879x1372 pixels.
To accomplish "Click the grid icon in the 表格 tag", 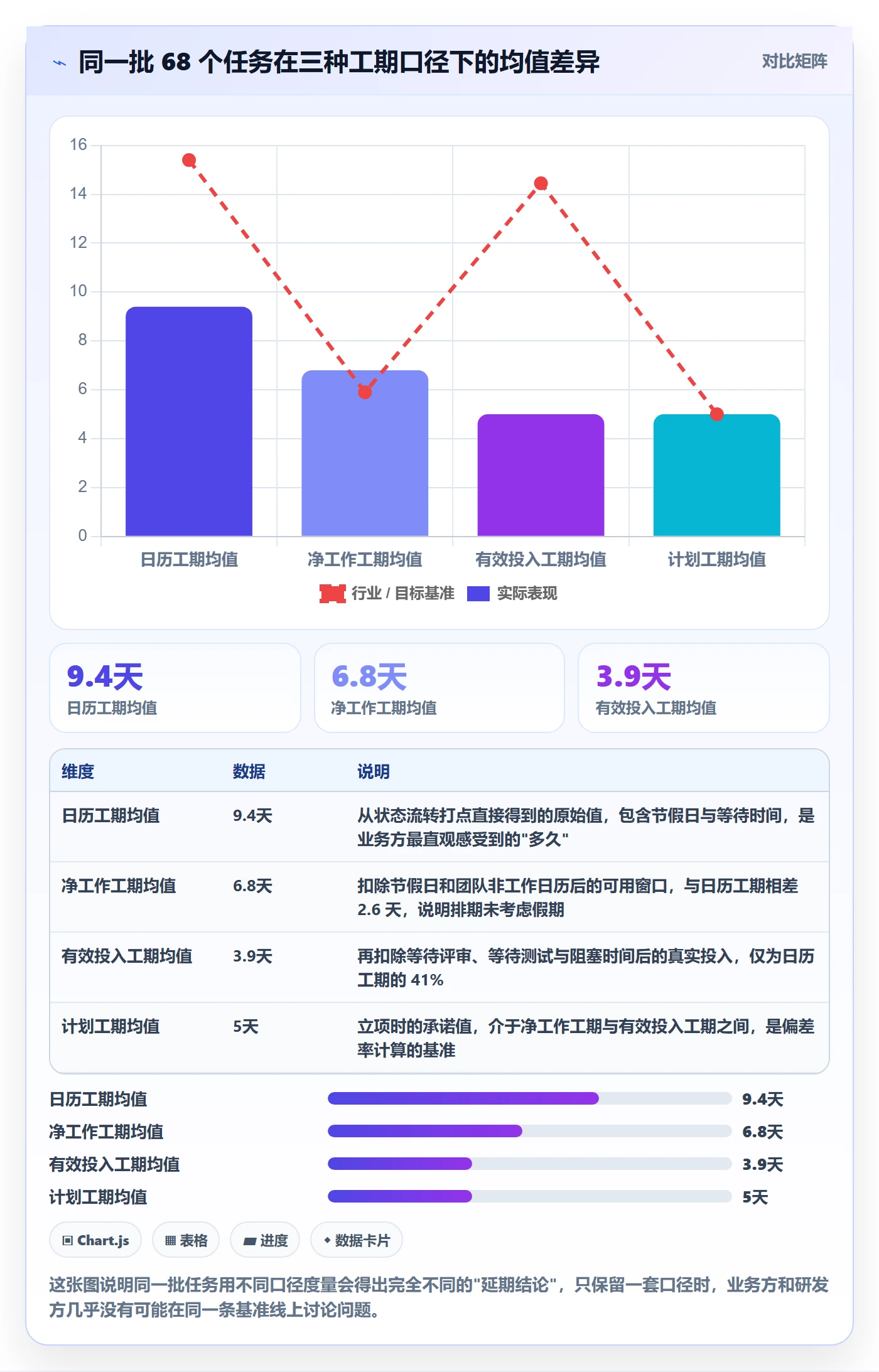I will point(170,1240).
